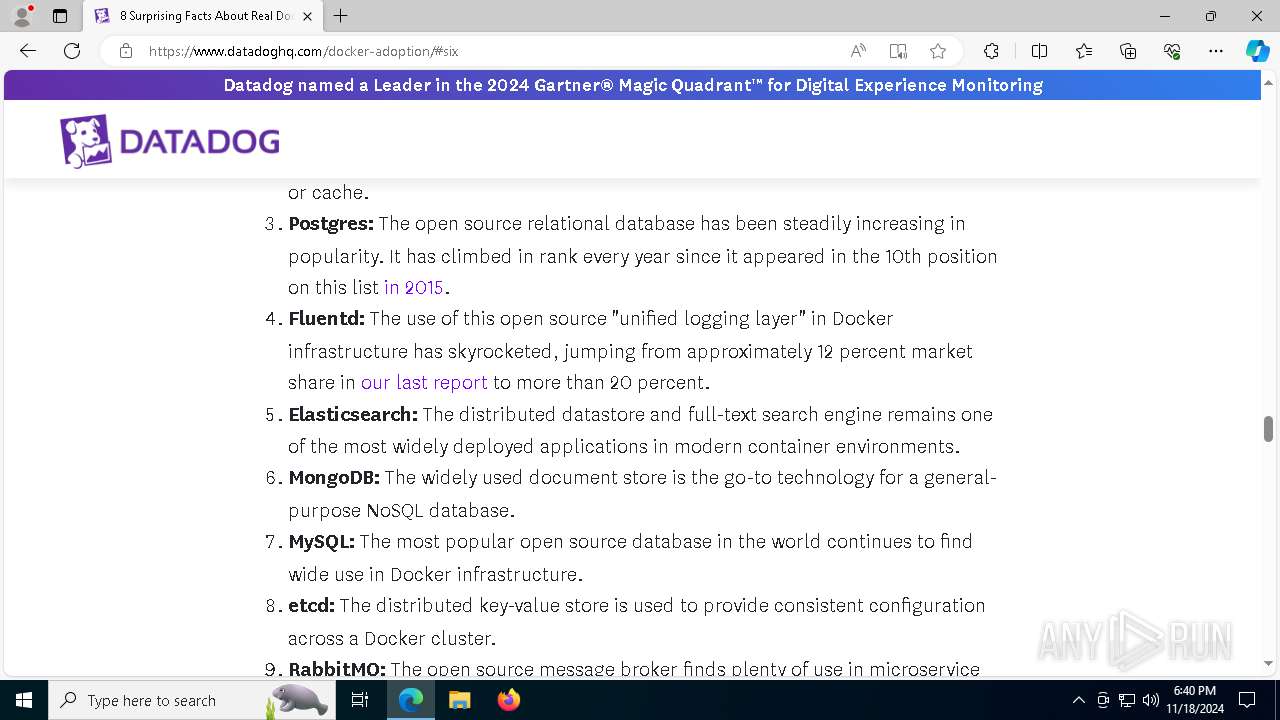The height and width of the screenshot is (720, 1280).
Task: Open Task View on taskbar
Action: 360,700
